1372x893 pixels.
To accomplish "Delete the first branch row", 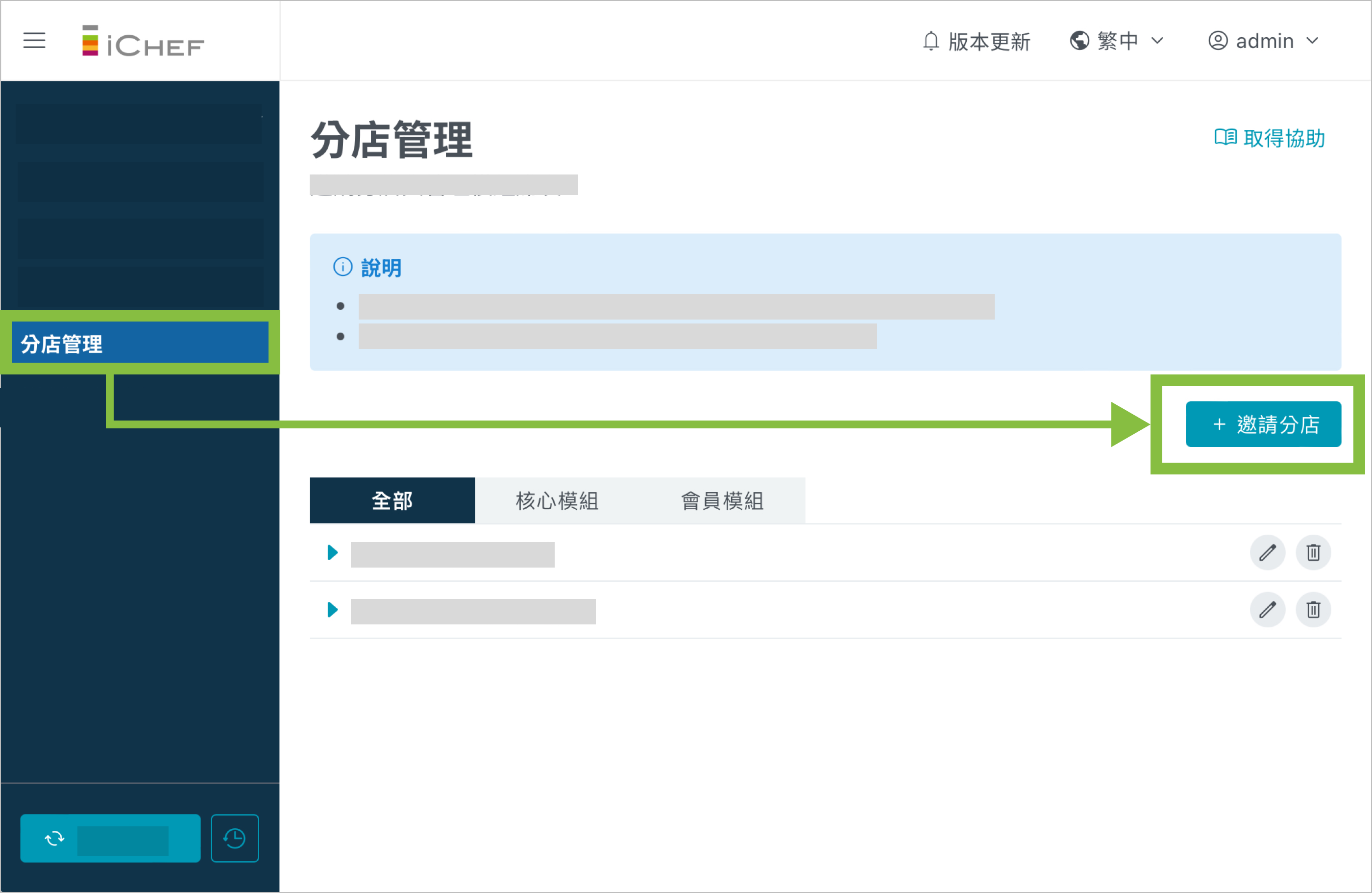I will click(x=1313, y=553).
